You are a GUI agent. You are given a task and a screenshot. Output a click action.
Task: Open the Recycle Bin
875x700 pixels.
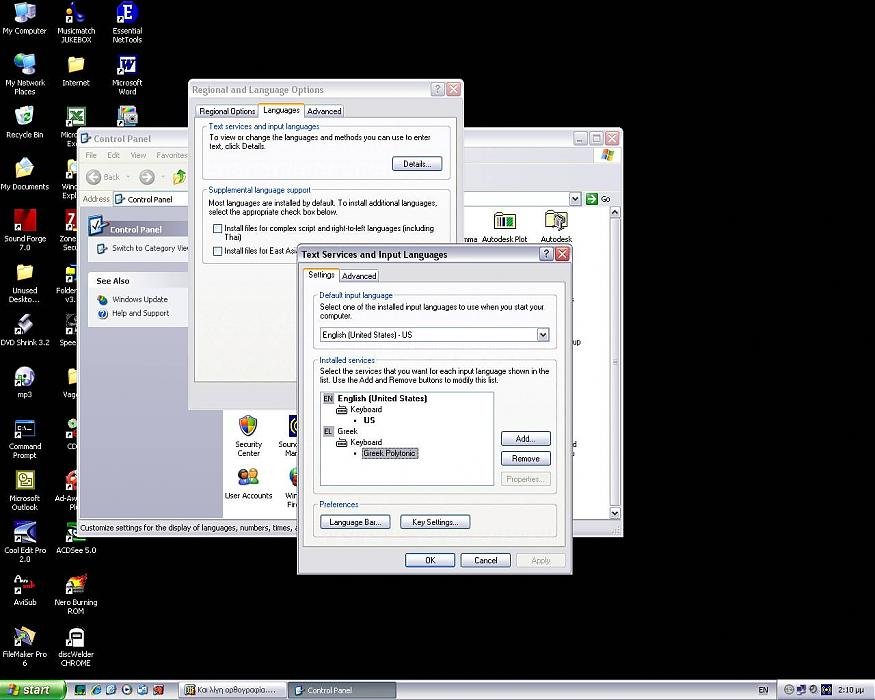[25, 122]
